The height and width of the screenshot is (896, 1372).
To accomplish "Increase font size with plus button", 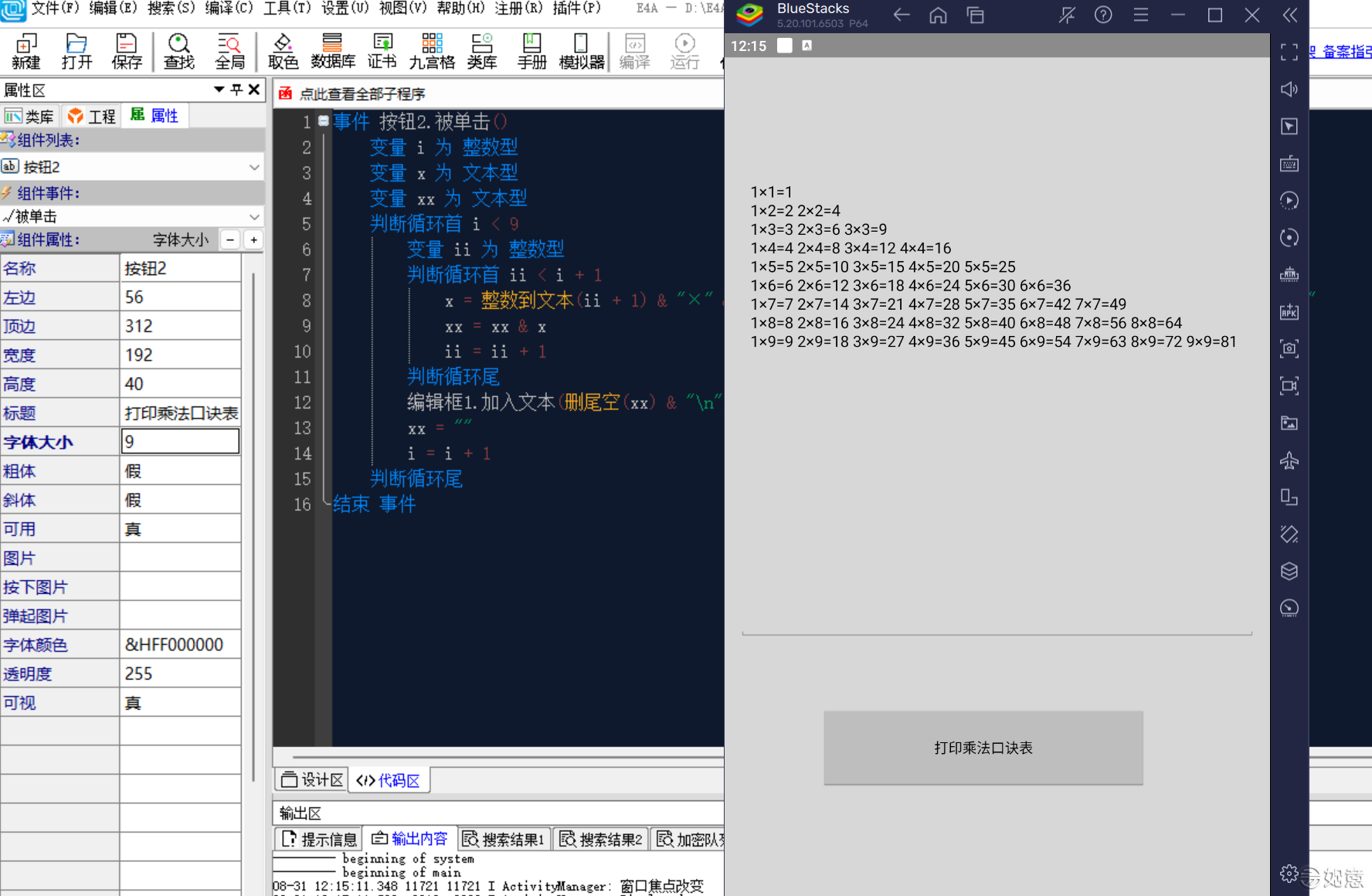I will 253,239.
